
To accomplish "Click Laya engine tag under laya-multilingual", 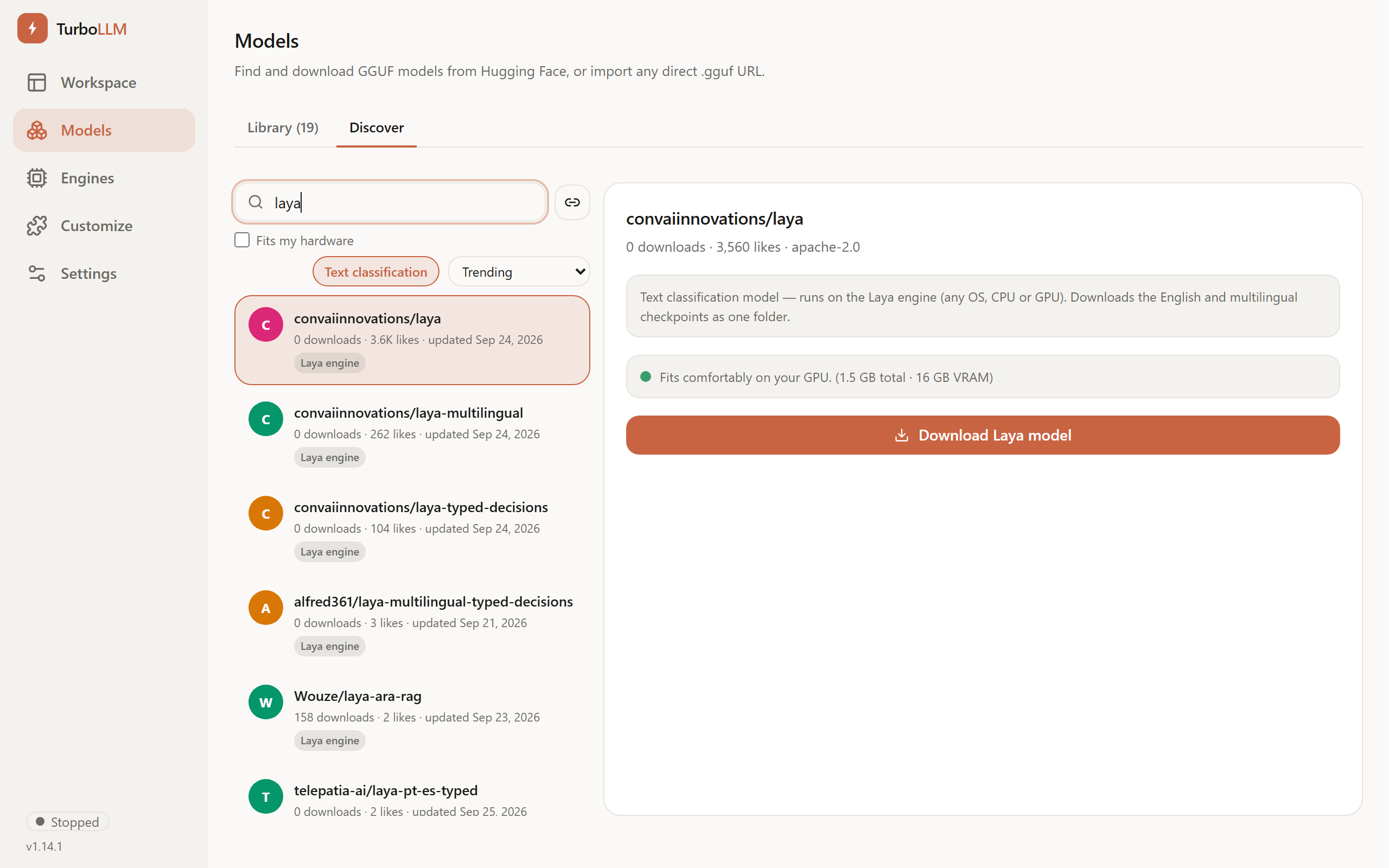I will [330, 457].
